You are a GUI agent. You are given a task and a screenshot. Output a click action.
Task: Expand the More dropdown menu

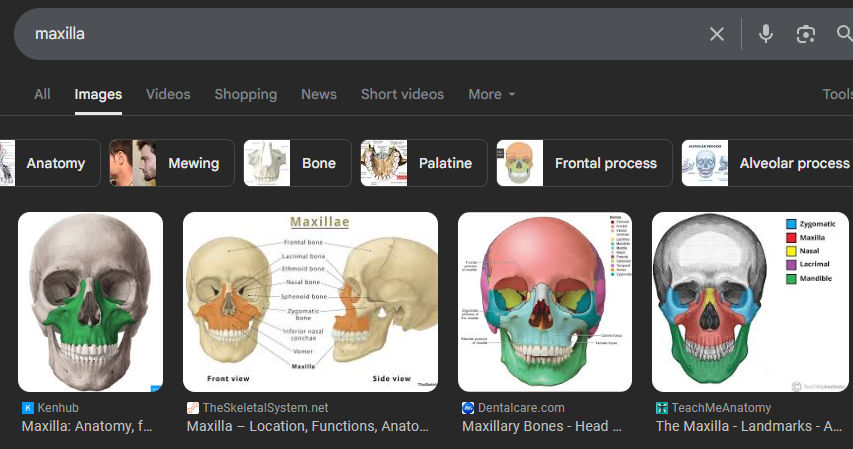pyautogui.click(x=491, y=94)
